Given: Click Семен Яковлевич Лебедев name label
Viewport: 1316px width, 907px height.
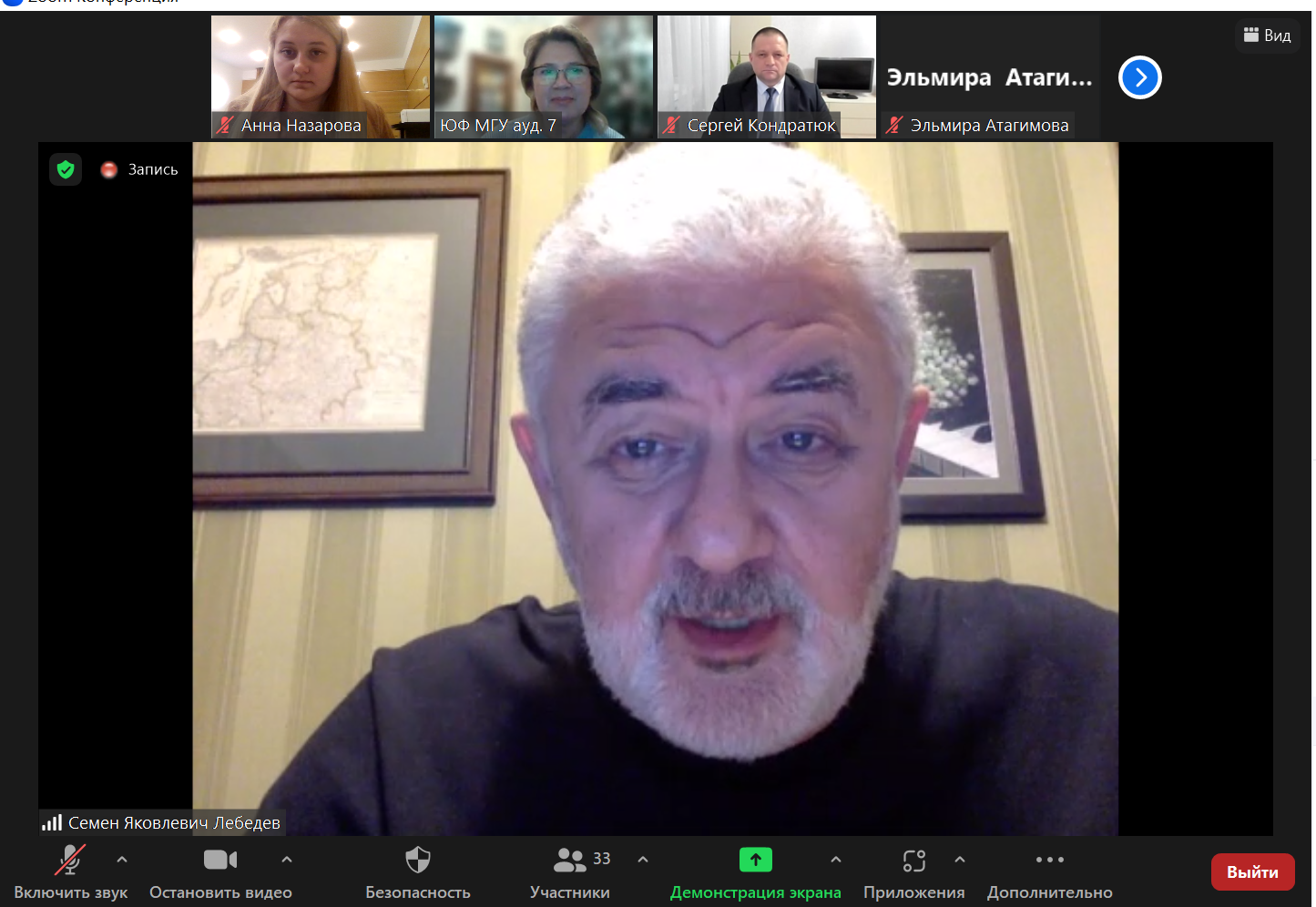Looking at the screenshot, I should coord(174,822).
